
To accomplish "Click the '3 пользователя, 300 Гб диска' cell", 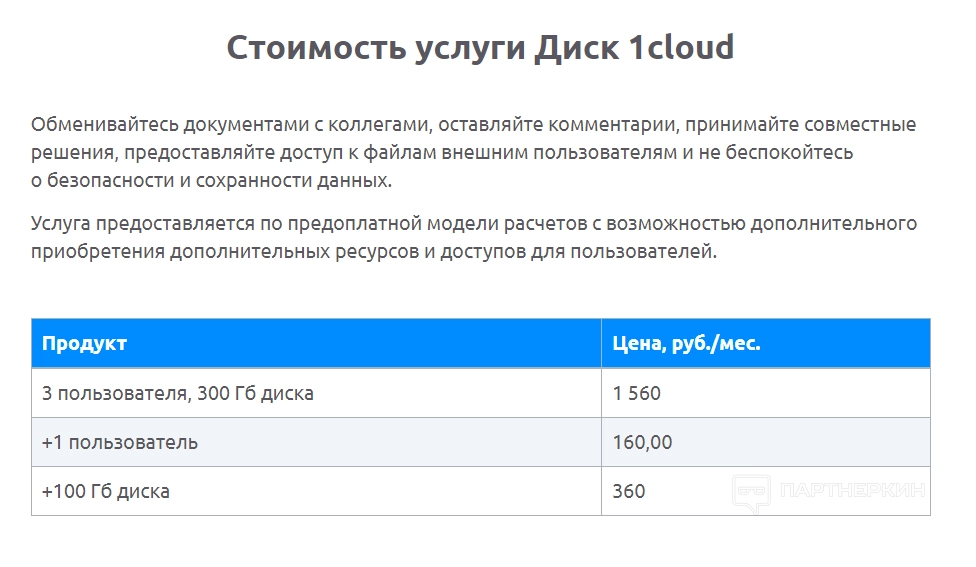I will (x=178, y=393).
